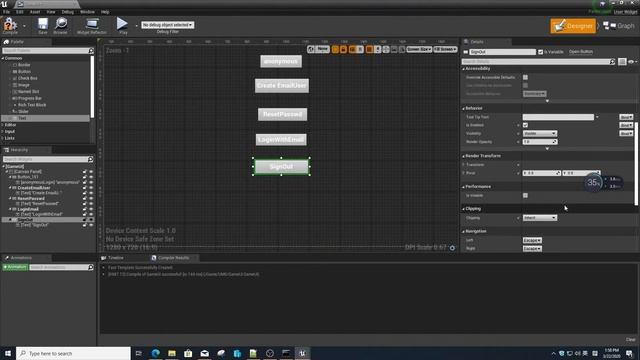Image resolution: width=640 pixels, height=360 pixels.
Task: Open the Widget Reflector tool
Action: pos(92,26)
